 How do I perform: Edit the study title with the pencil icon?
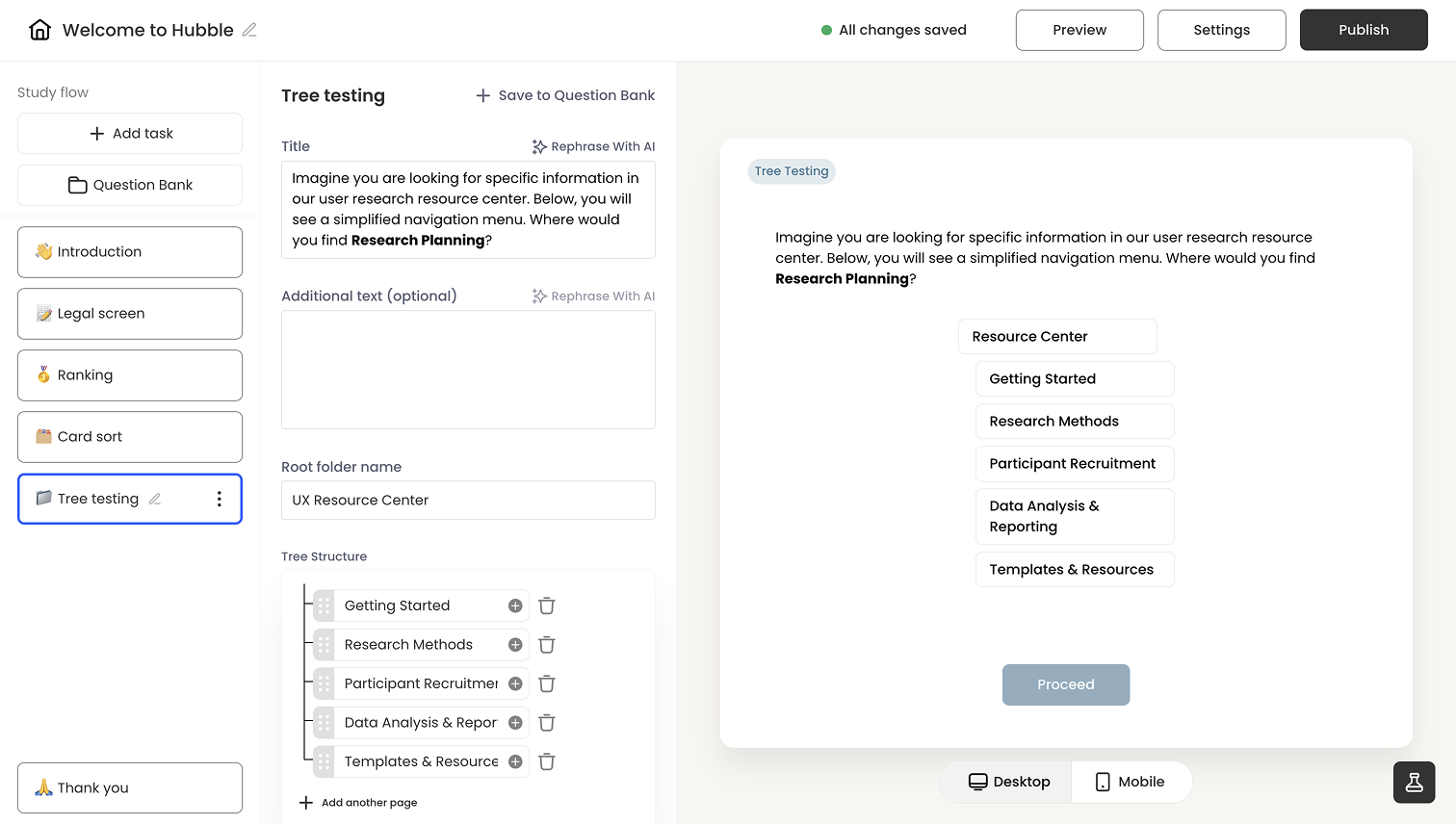point(248,30)
